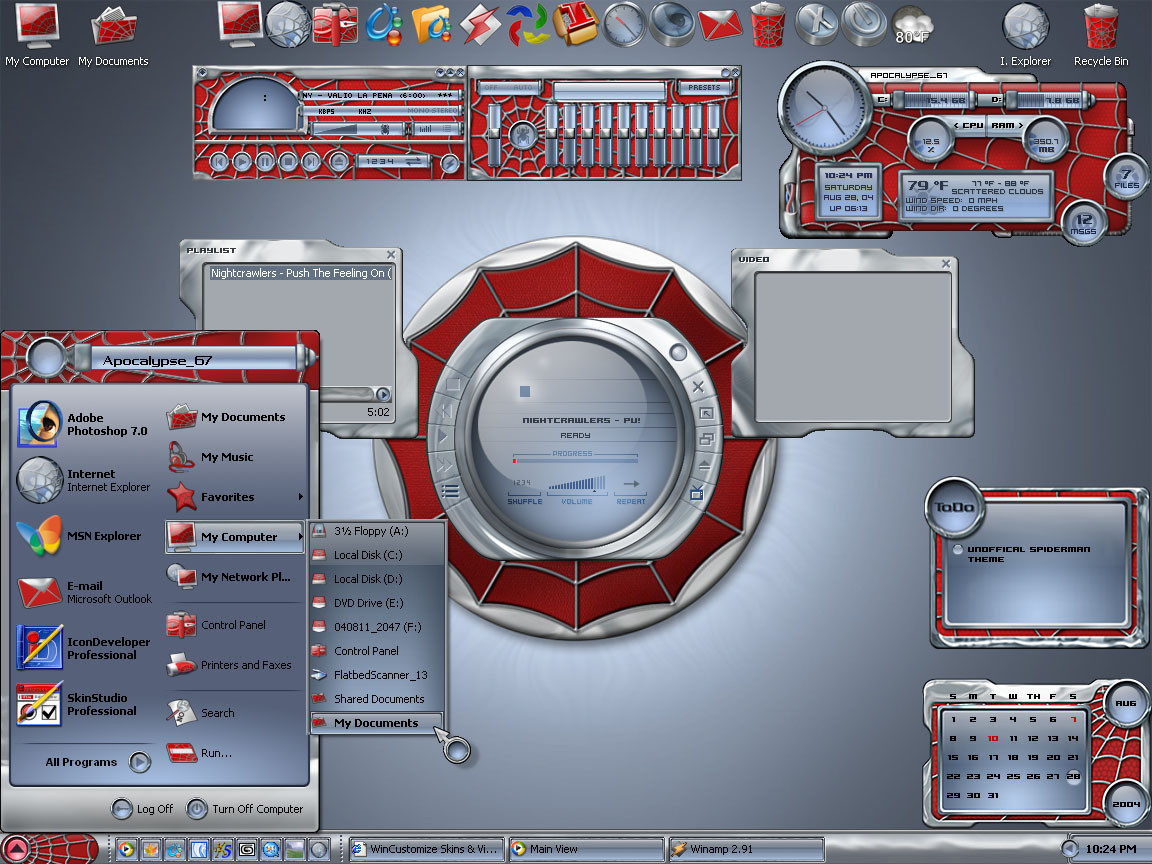This screenshot has height=864, width=1152.
Task: Pause playback in Winamp main window
Action: click(x=265, y=161)
